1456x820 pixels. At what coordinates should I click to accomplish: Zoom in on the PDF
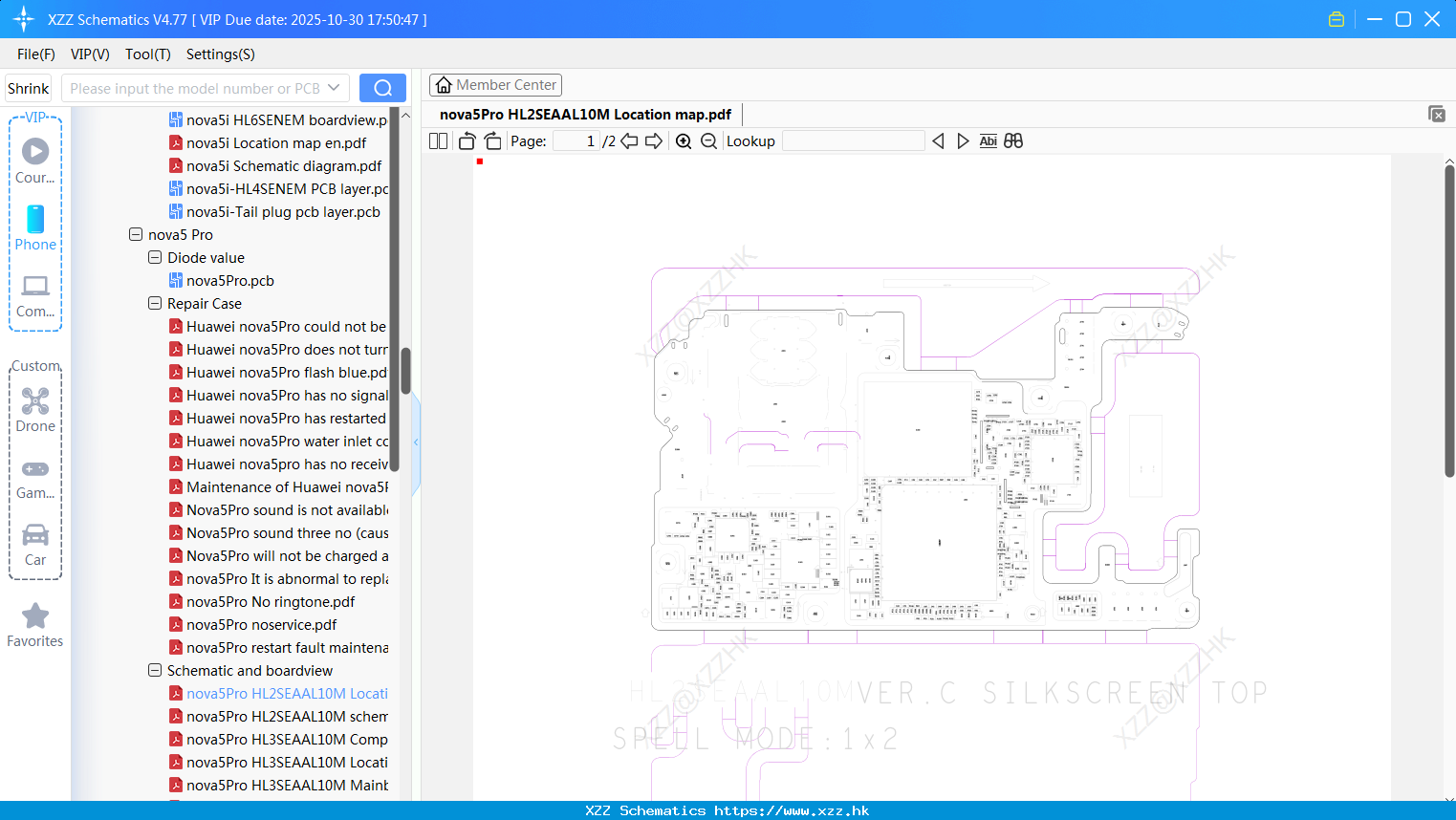684,141
